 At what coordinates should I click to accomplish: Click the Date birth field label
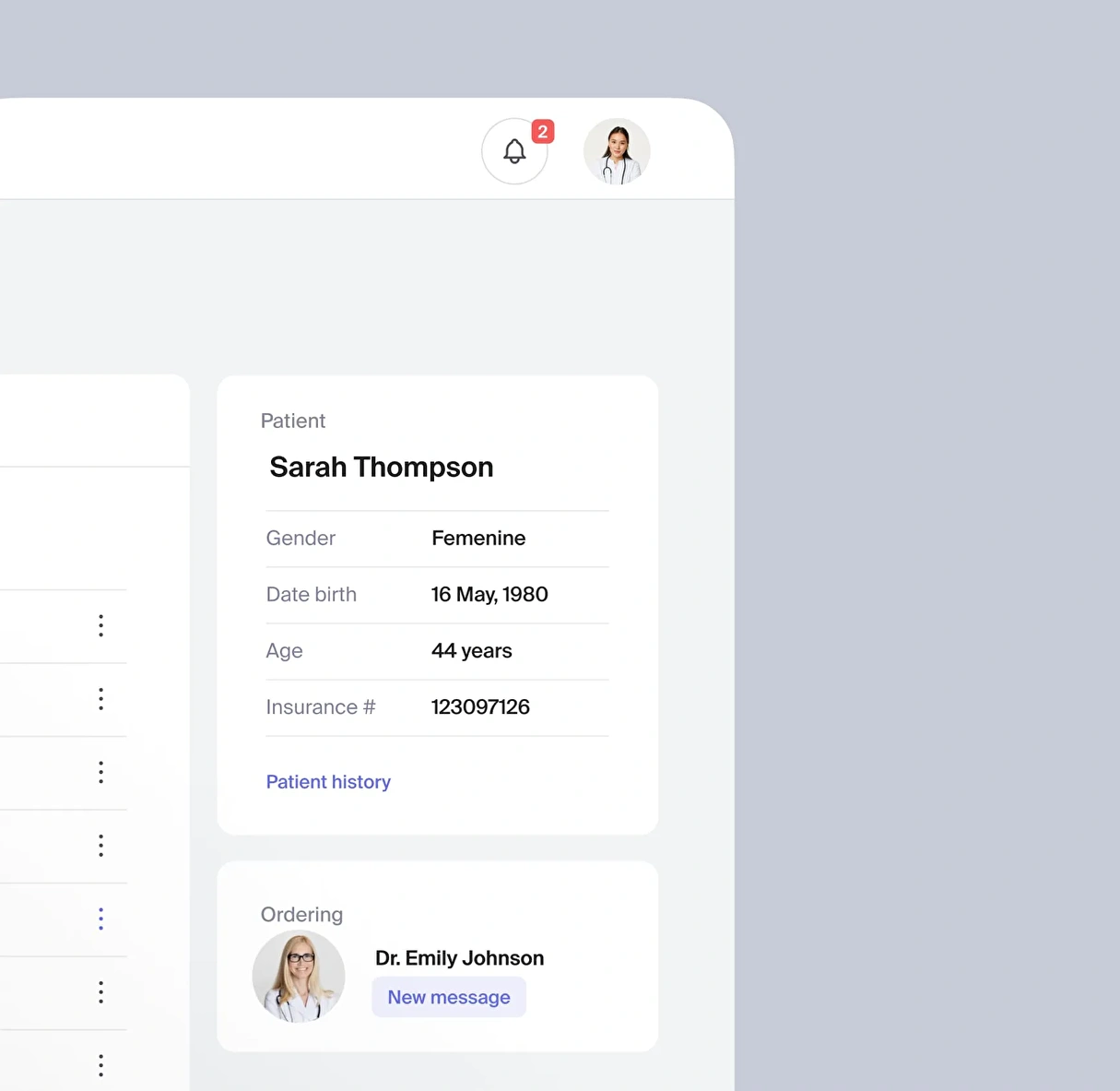pyautogui.click(x=312, y=595)
